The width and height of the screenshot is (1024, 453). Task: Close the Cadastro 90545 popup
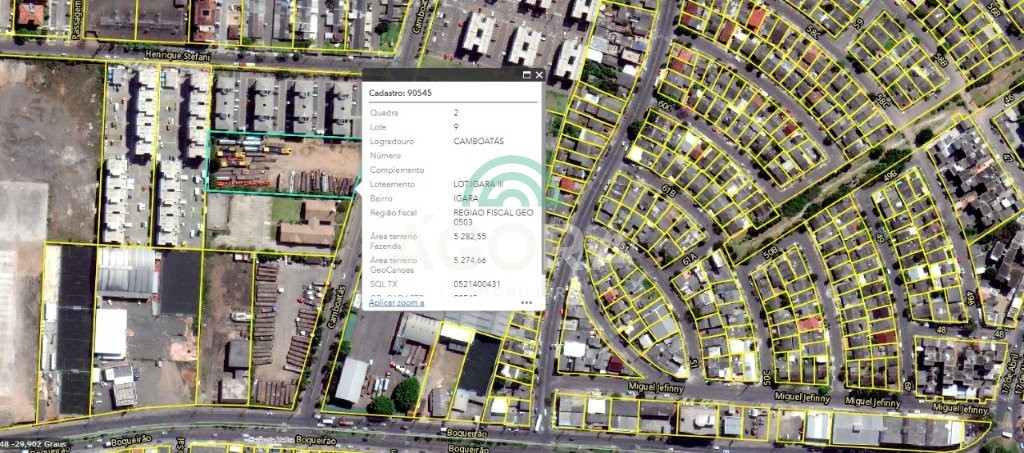pos(539,75)
